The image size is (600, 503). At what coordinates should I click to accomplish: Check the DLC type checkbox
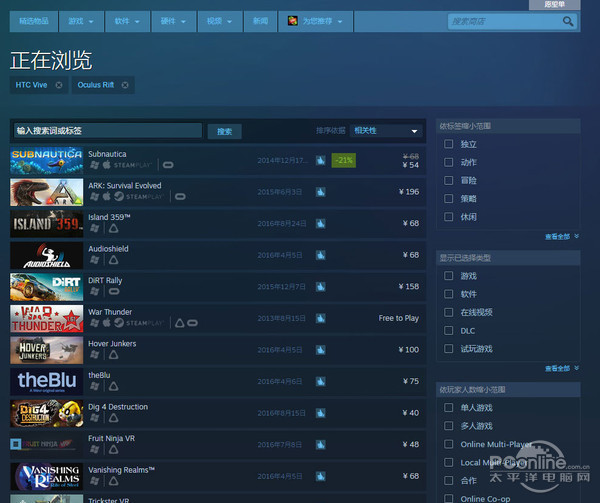point(448,330)
